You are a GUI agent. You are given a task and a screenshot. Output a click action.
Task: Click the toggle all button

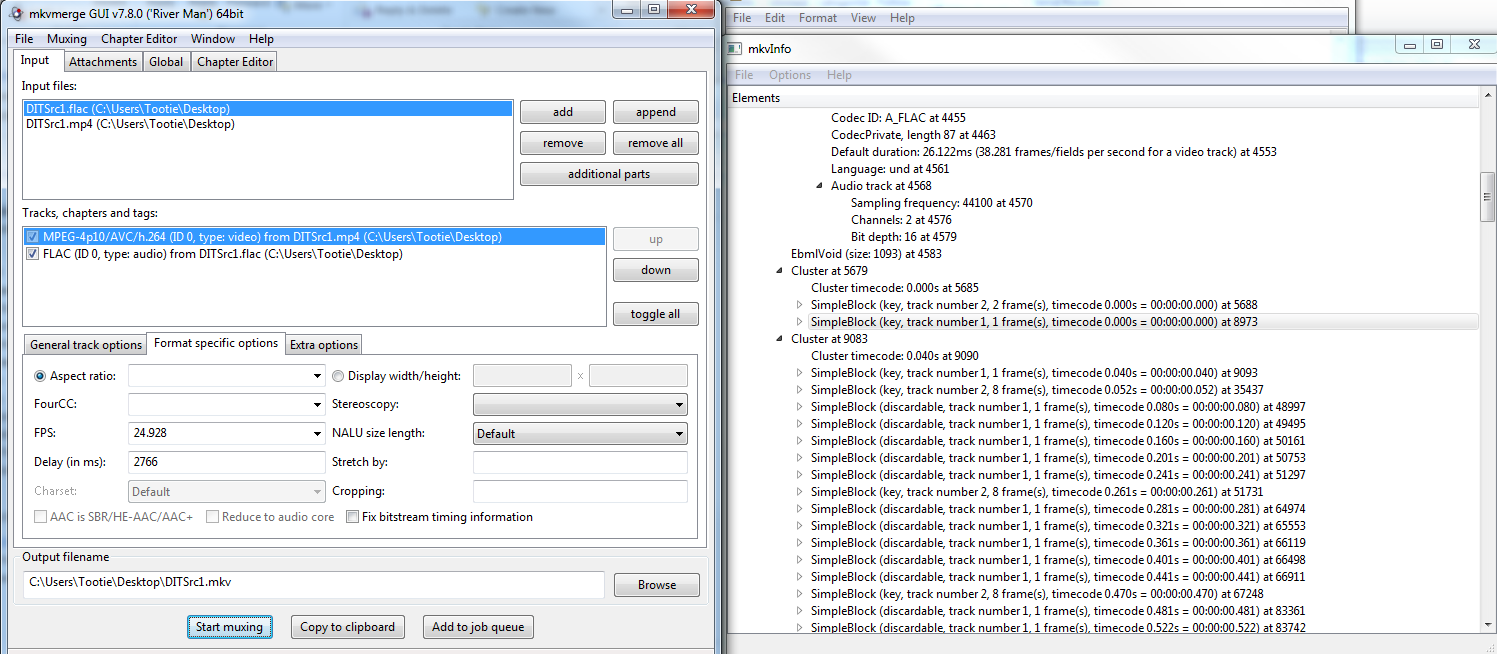click(656, 314)
